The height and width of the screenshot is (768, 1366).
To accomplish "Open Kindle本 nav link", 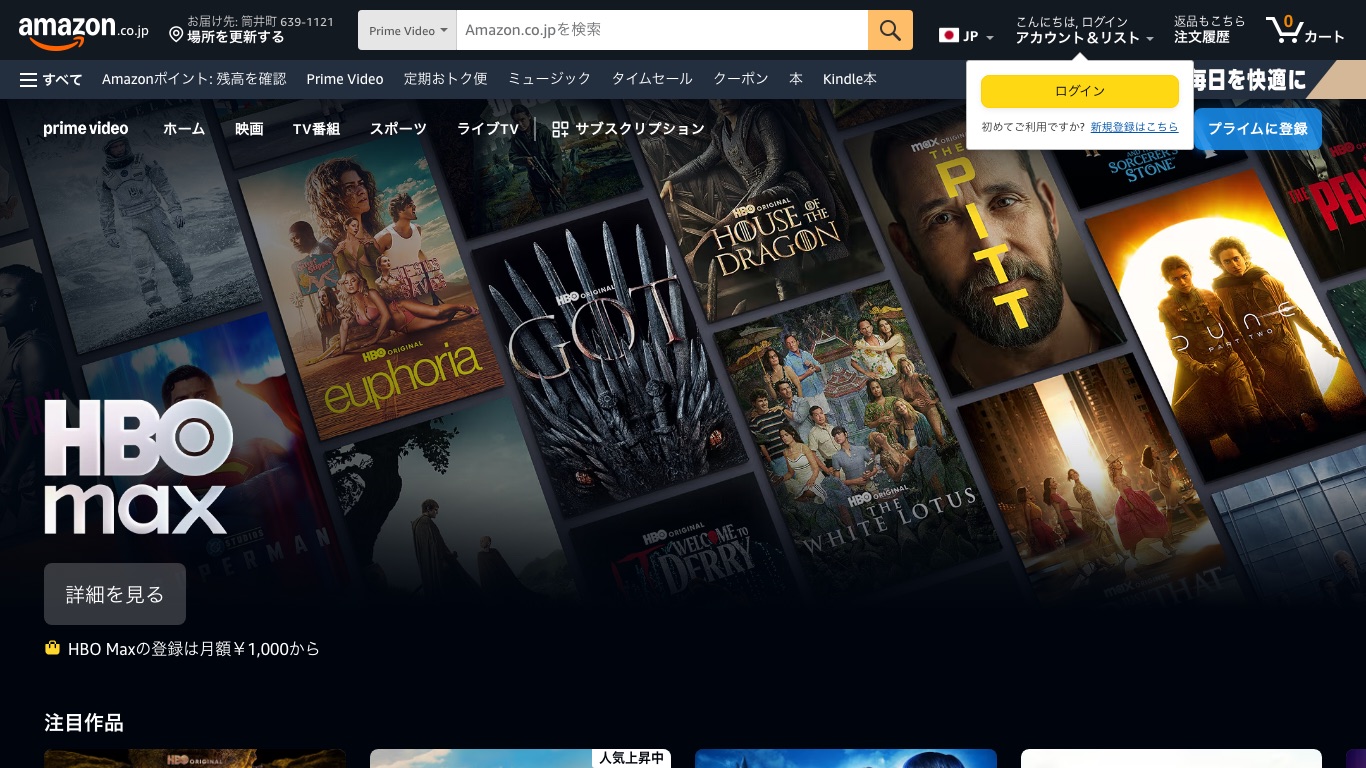I will click(850, 79).
